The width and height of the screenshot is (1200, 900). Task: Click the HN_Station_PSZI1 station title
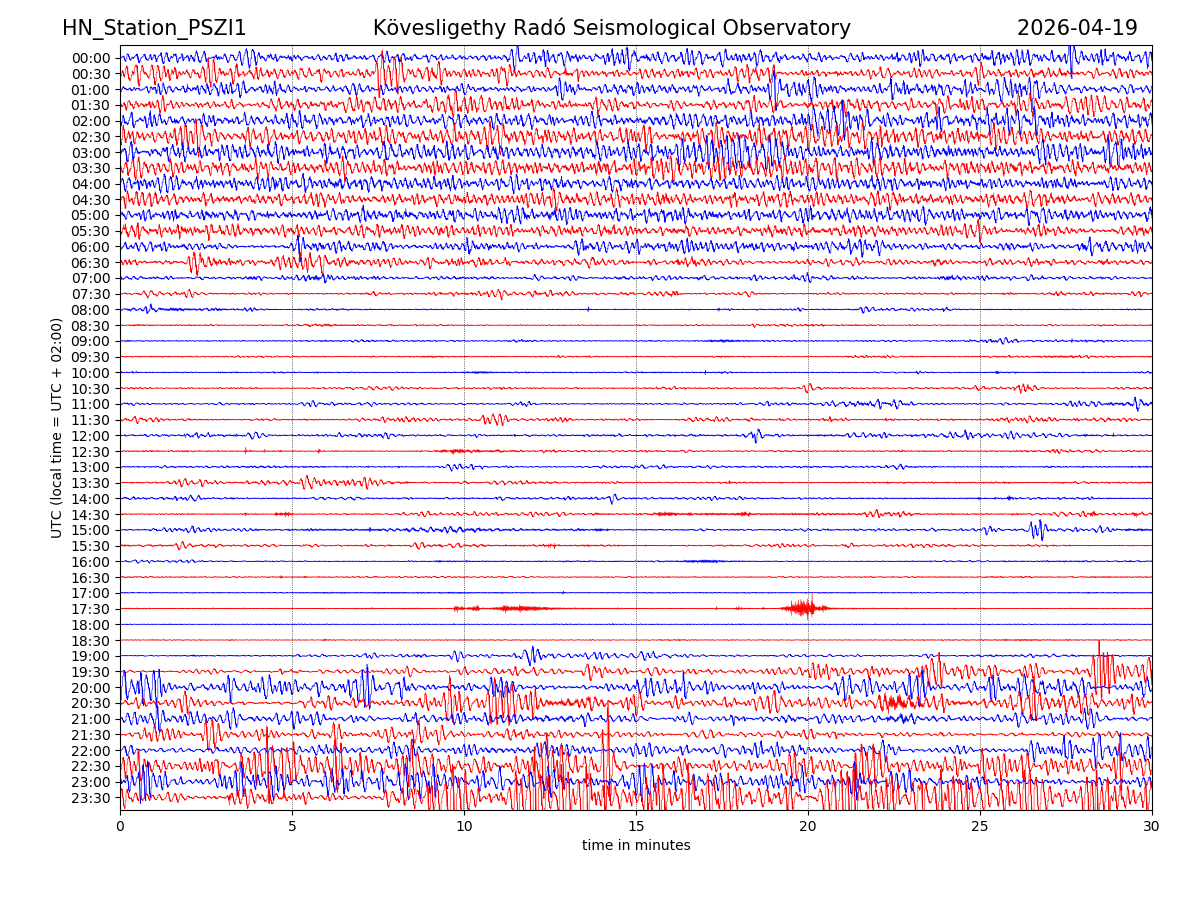tap(154, 28)
